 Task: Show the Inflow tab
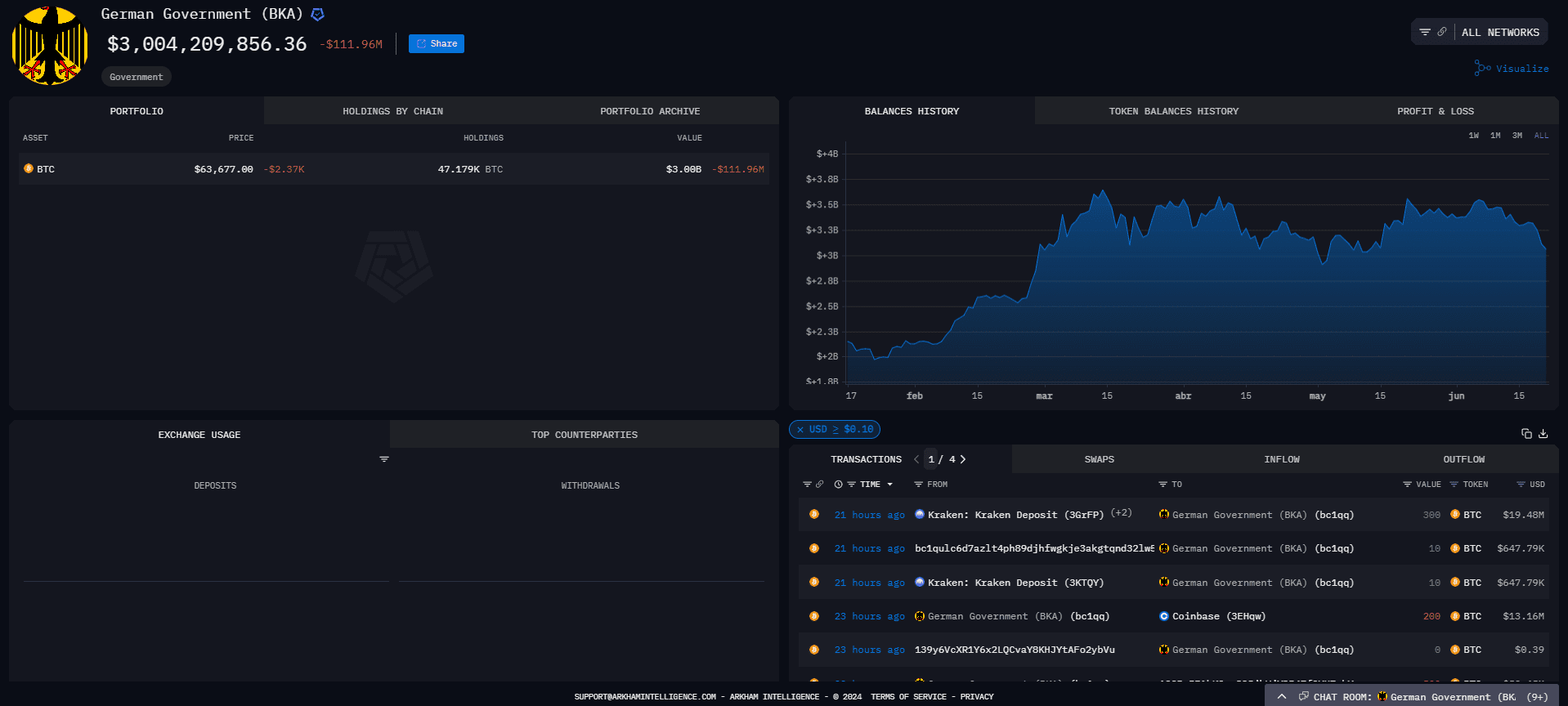[x=1281, y=459]
